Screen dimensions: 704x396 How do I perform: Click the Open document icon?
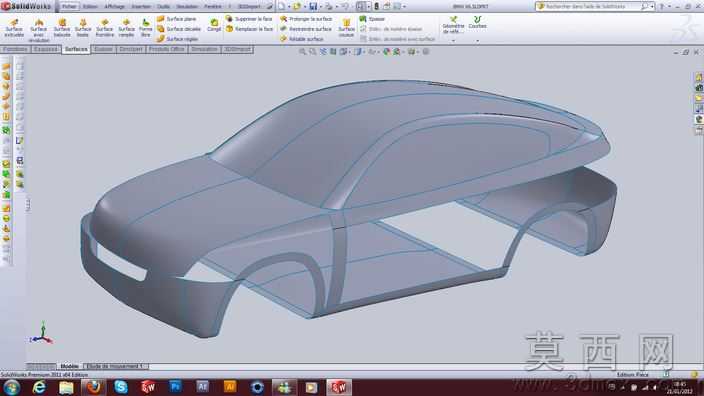[297, 6]
